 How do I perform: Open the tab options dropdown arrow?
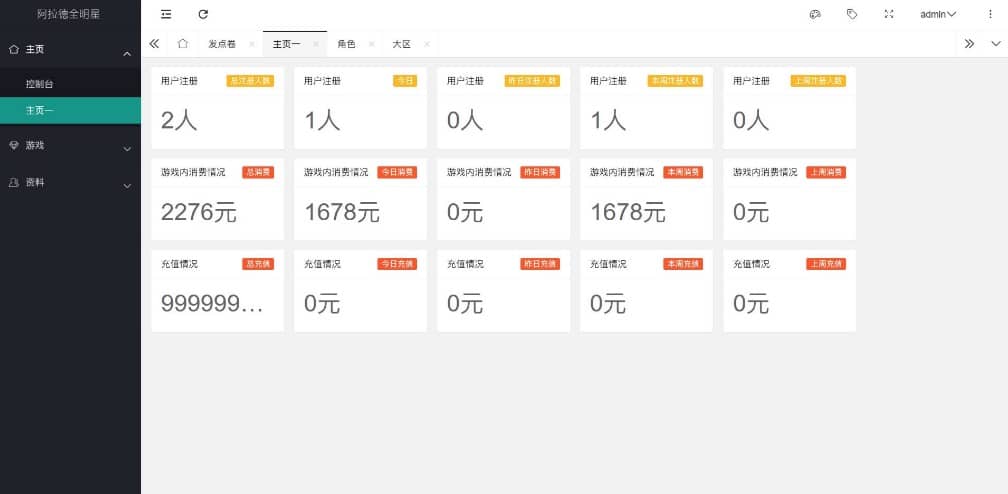[995, 44]
